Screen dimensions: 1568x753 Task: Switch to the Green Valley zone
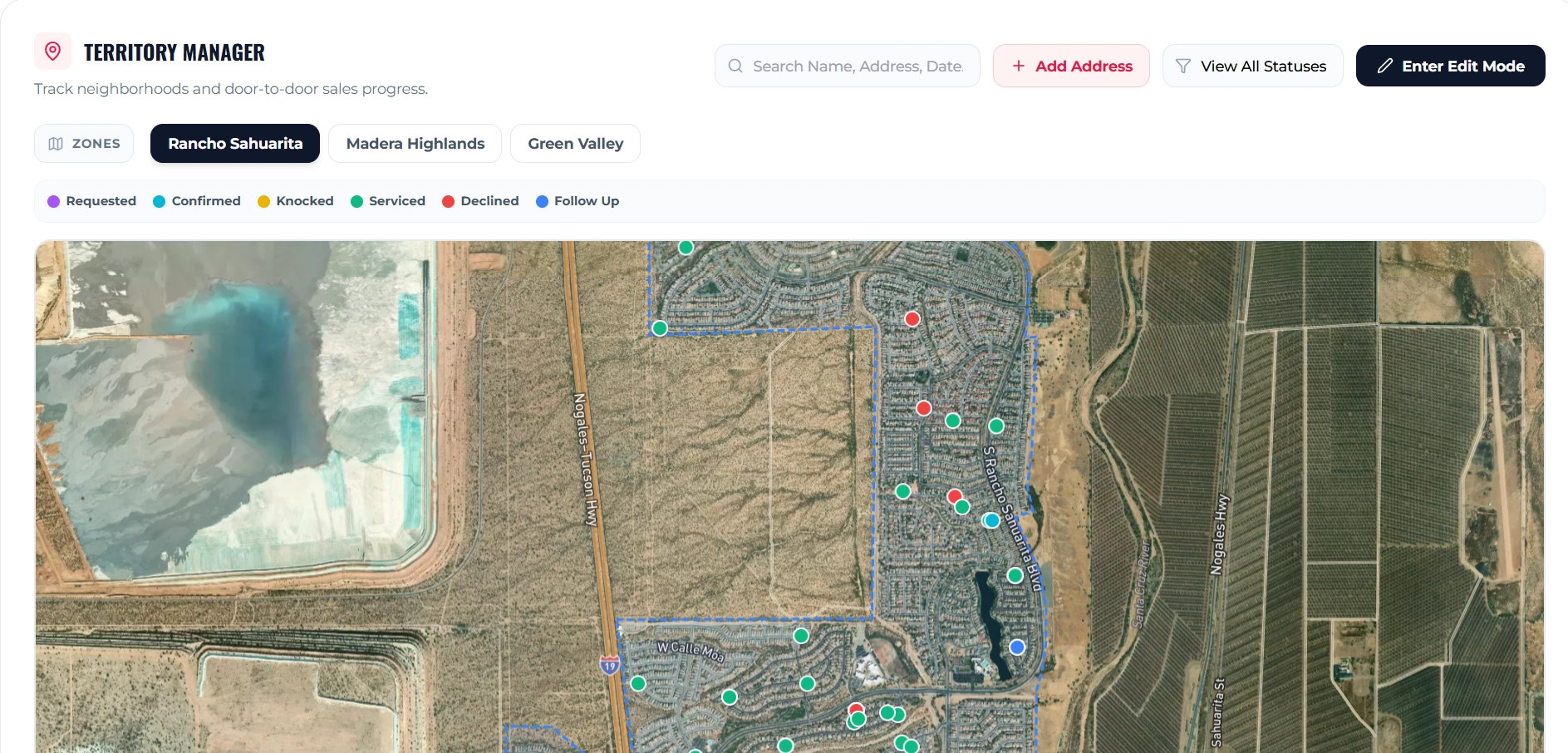pos(575,143)
